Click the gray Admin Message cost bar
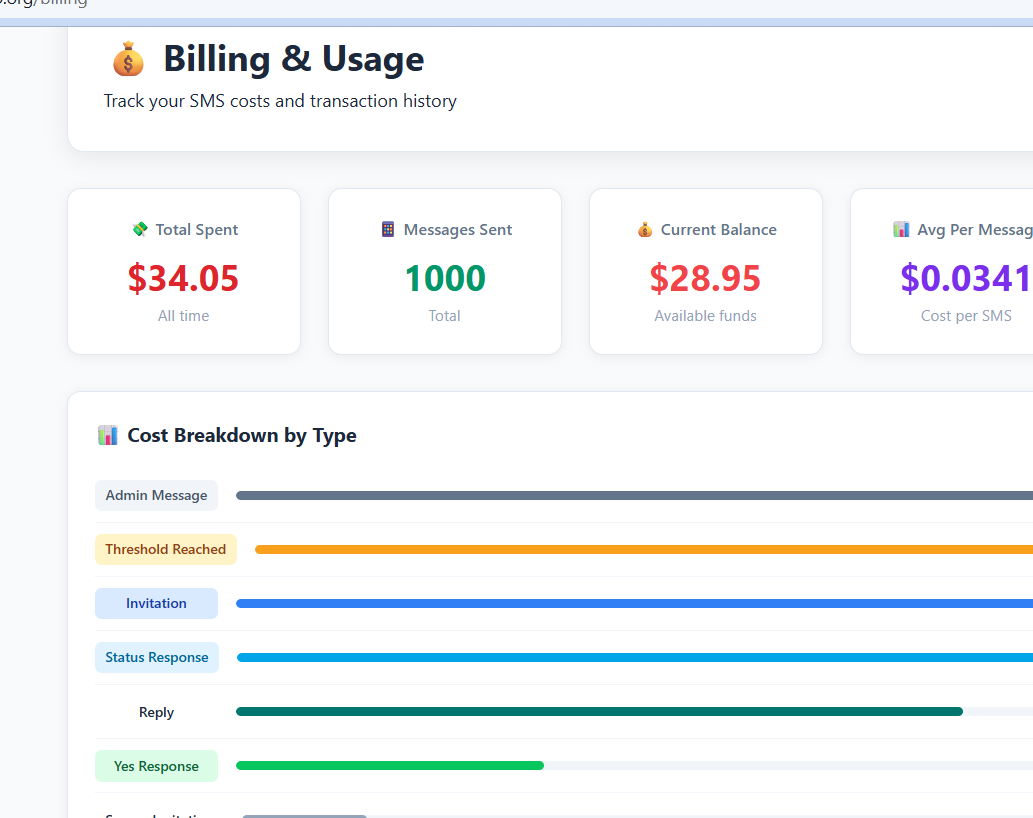 pyautogui.click(x=634, y=495)
